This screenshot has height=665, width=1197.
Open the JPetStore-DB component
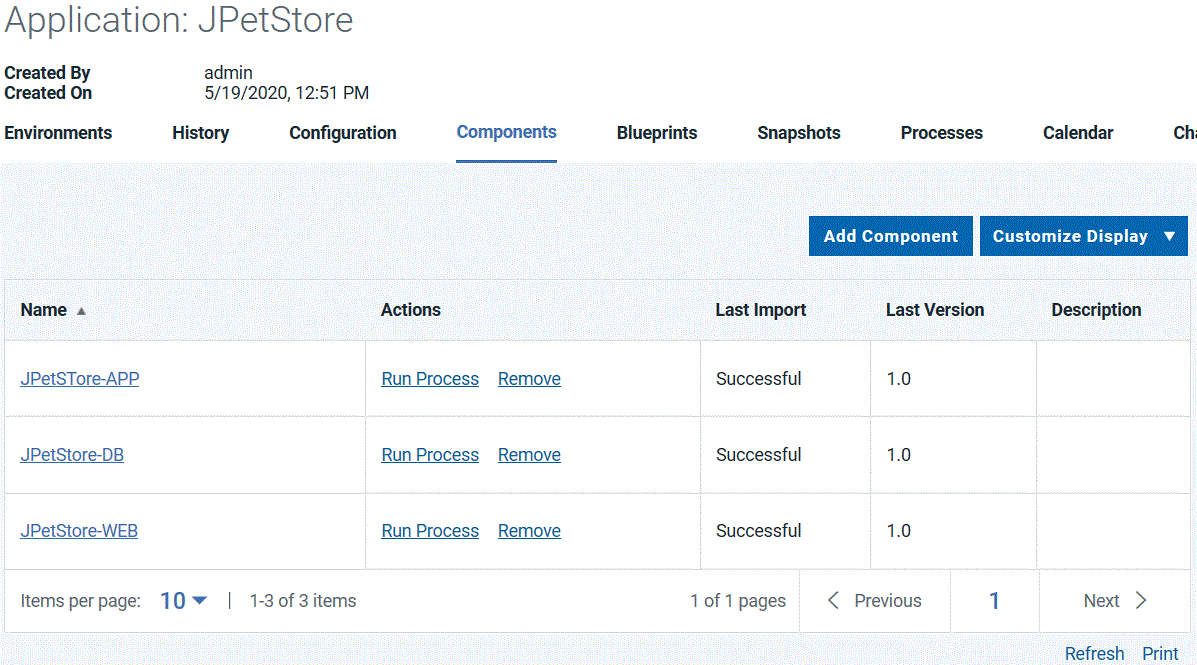72,454
